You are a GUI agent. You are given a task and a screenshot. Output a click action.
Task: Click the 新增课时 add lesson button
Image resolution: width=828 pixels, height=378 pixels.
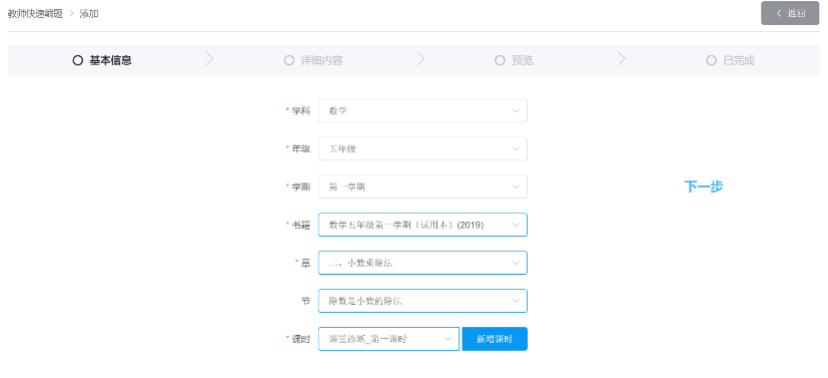click(x=495, y=339)
